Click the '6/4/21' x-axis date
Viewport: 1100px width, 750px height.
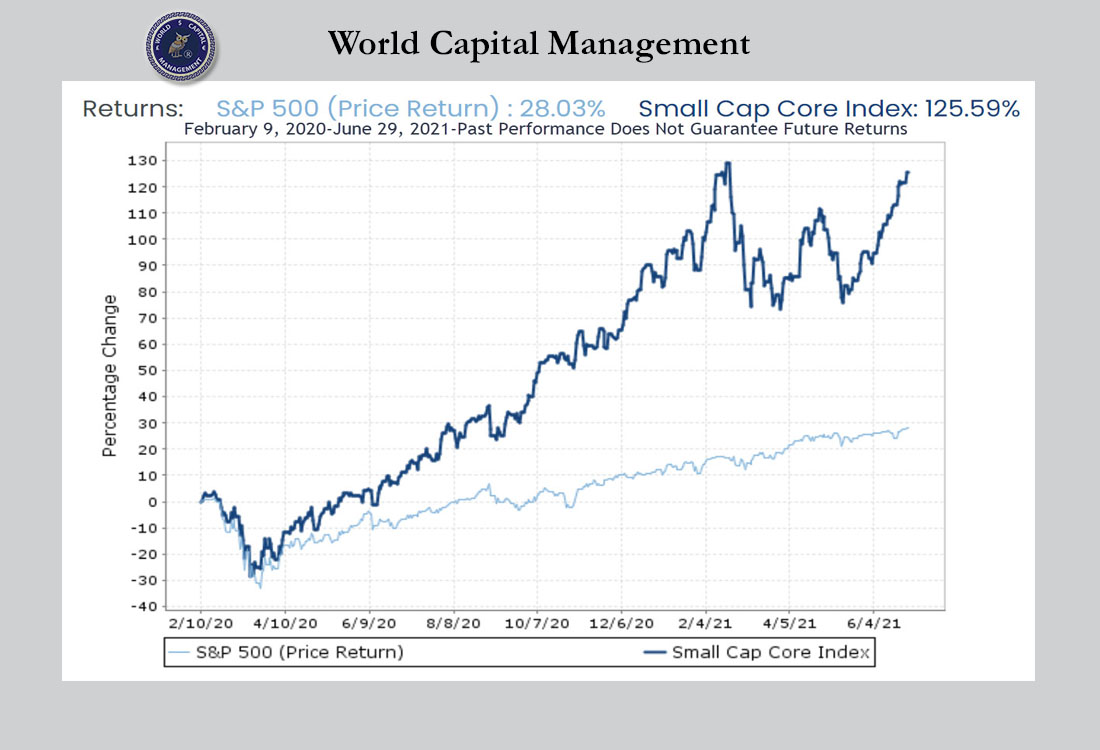[x=873, y=623]
